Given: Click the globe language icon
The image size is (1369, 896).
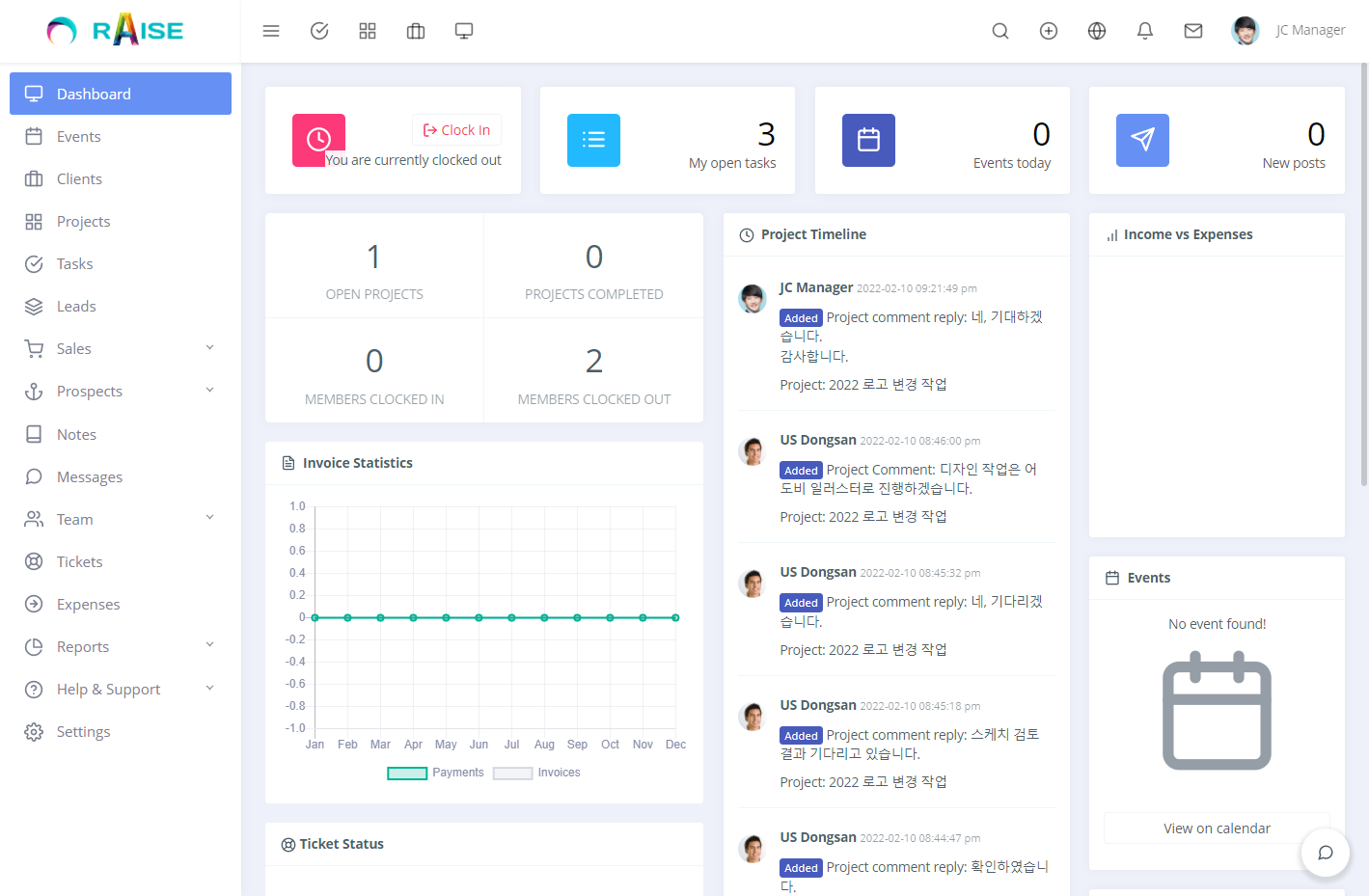Looking at the screenshot, I should click(x=1097, y=31).
